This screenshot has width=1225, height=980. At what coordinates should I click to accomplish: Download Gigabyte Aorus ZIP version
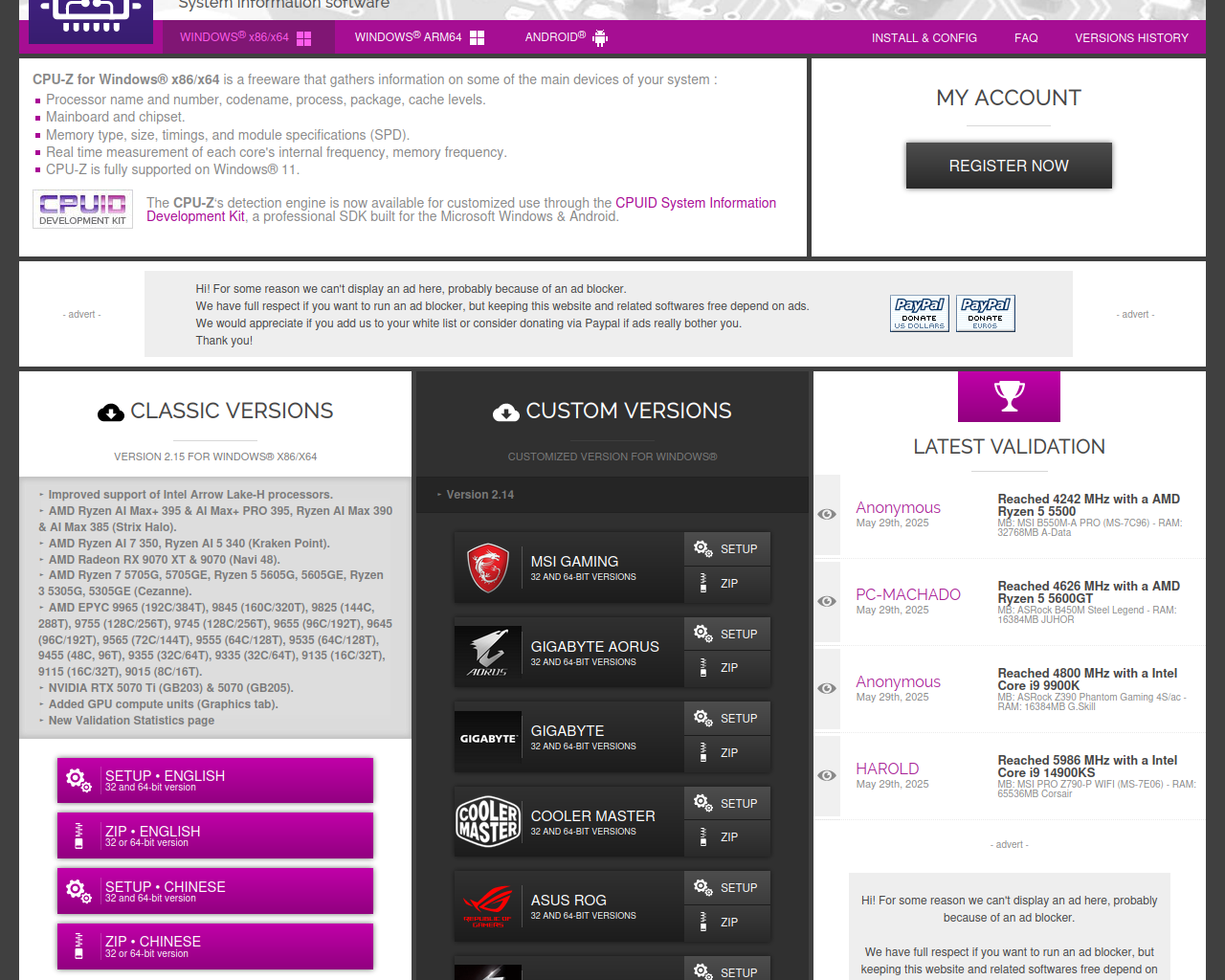click(727, 668)
